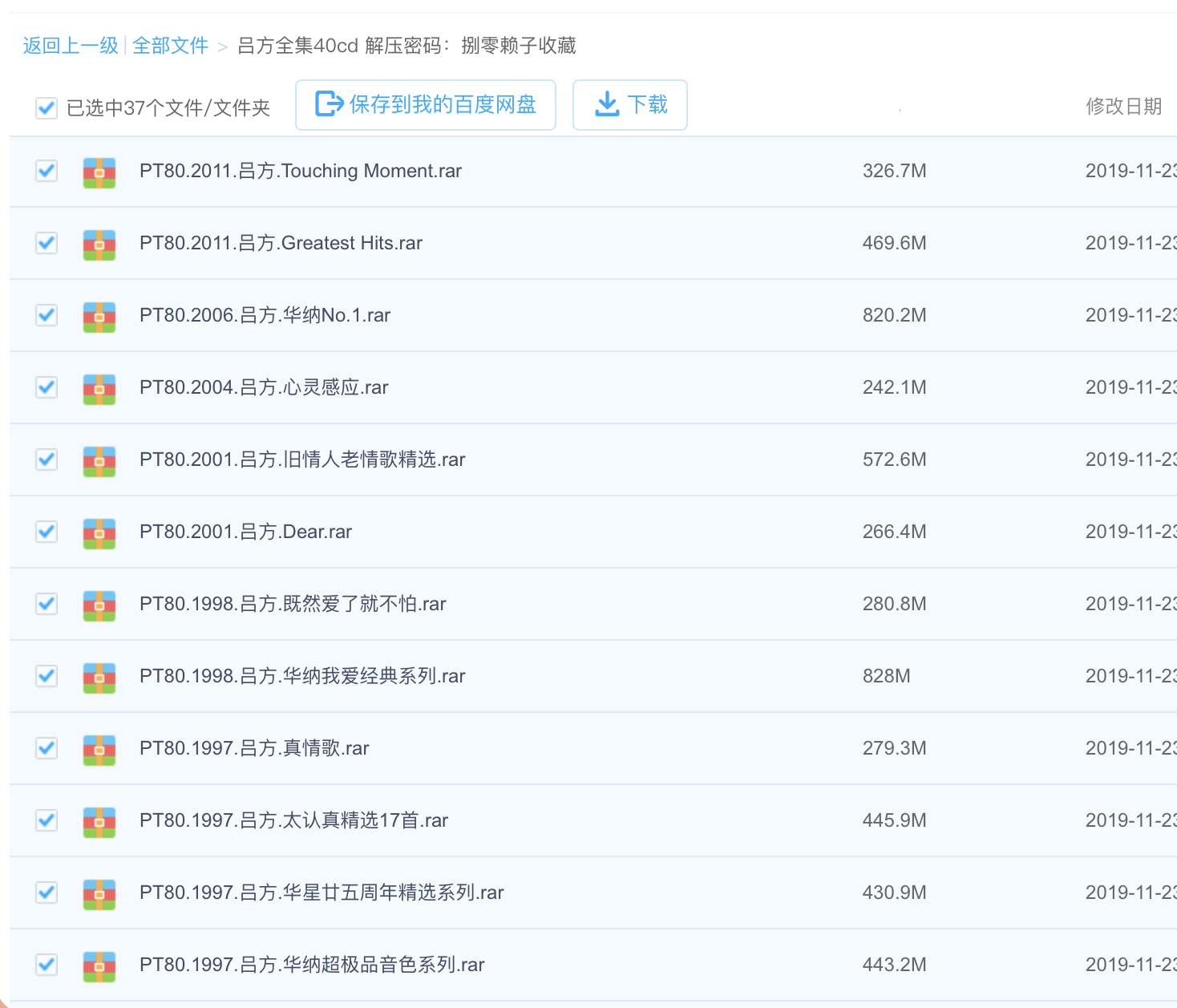
Task: Select PT80.1997.吕方.华纳超极品音色系列.rar
Action: (312, 965)
